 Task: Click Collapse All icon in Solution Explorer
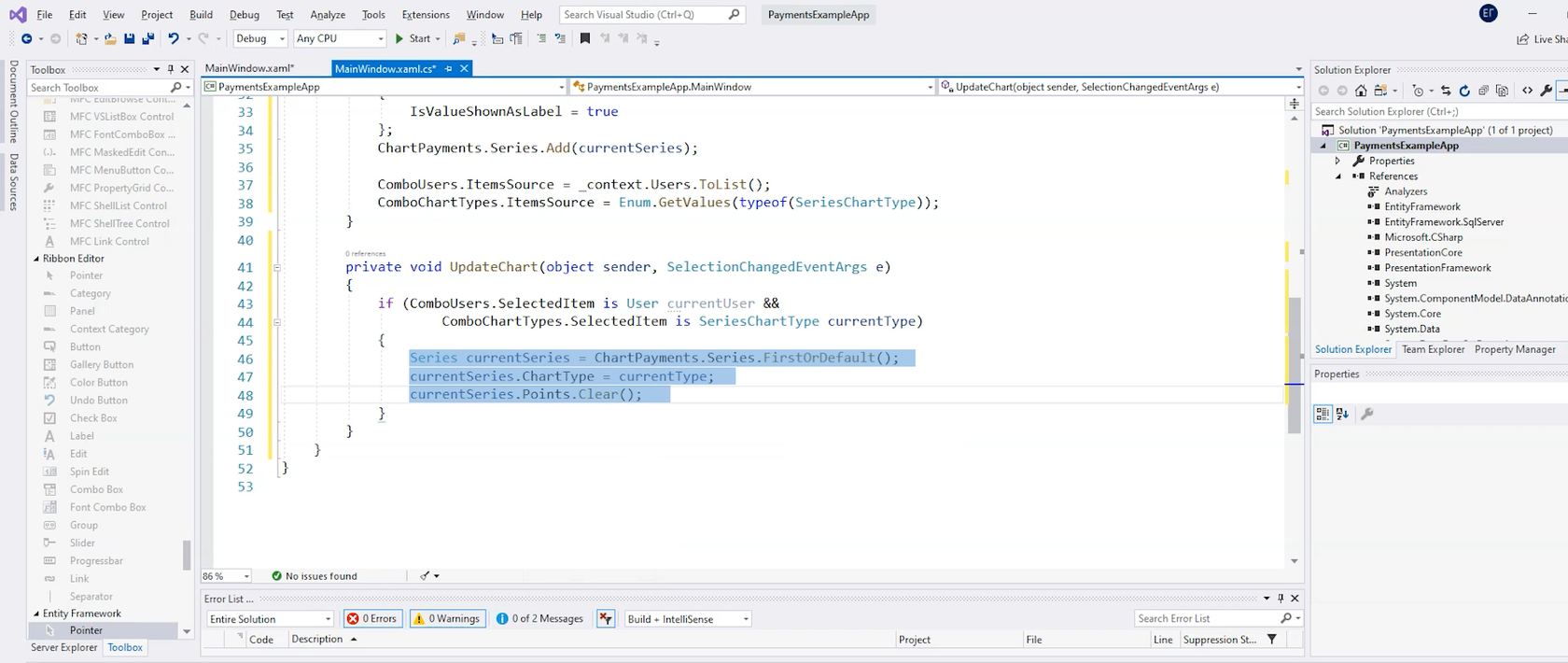coord(1483,91)
